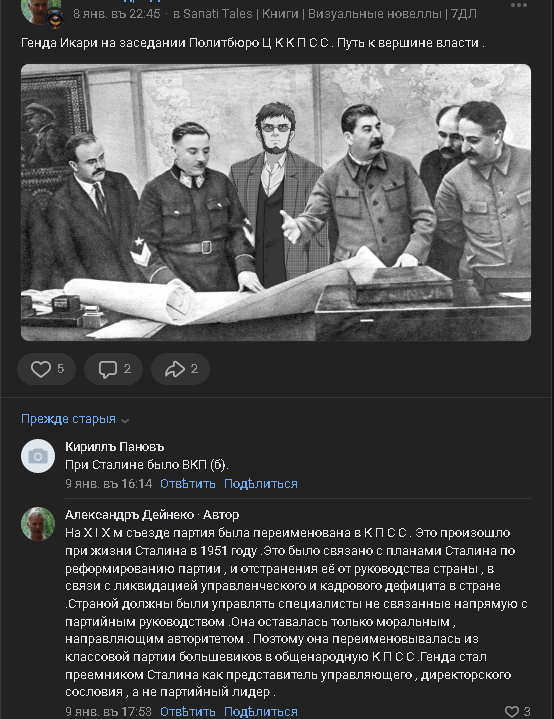
Task: Reply to Кириллъ Пановъ's comment
Action: [x=188, y=484]
